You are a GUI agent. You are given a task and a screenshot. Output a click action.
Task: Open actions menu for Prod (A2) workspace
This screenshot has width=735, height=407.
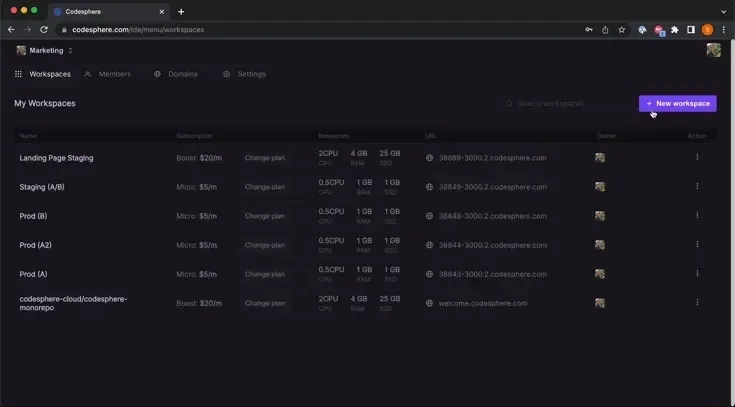click(x=697, y=245)
